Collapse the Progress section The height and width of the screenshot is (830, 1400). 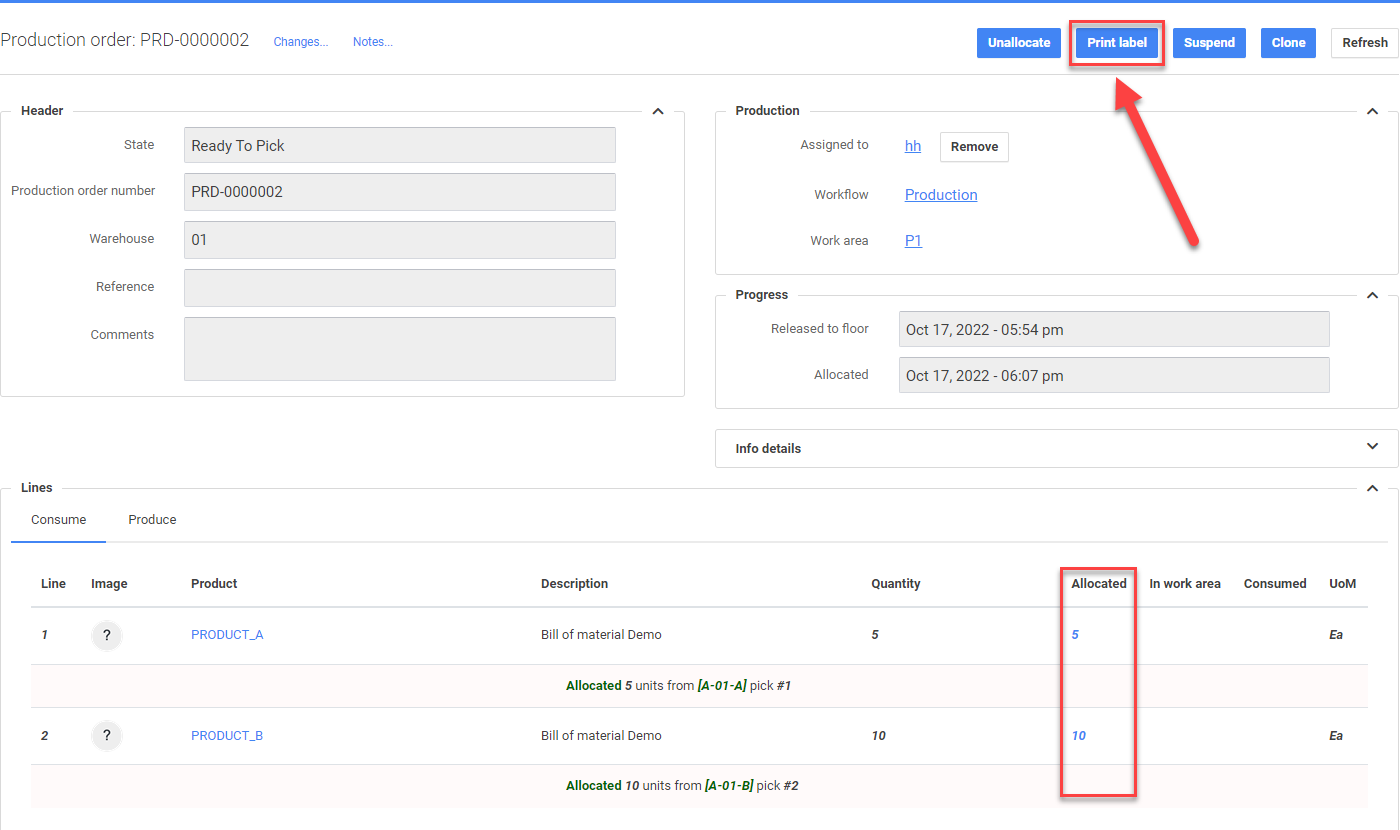tap(1372, 295)
